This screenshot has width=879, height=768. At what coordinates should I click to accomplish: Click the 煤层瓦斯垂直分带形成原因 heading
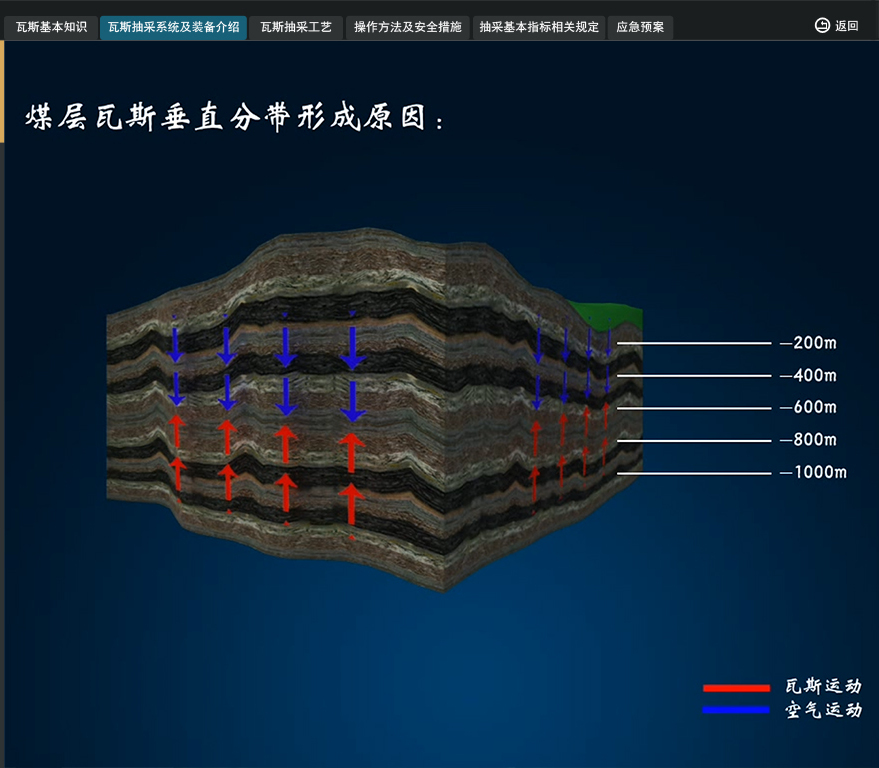234,117
